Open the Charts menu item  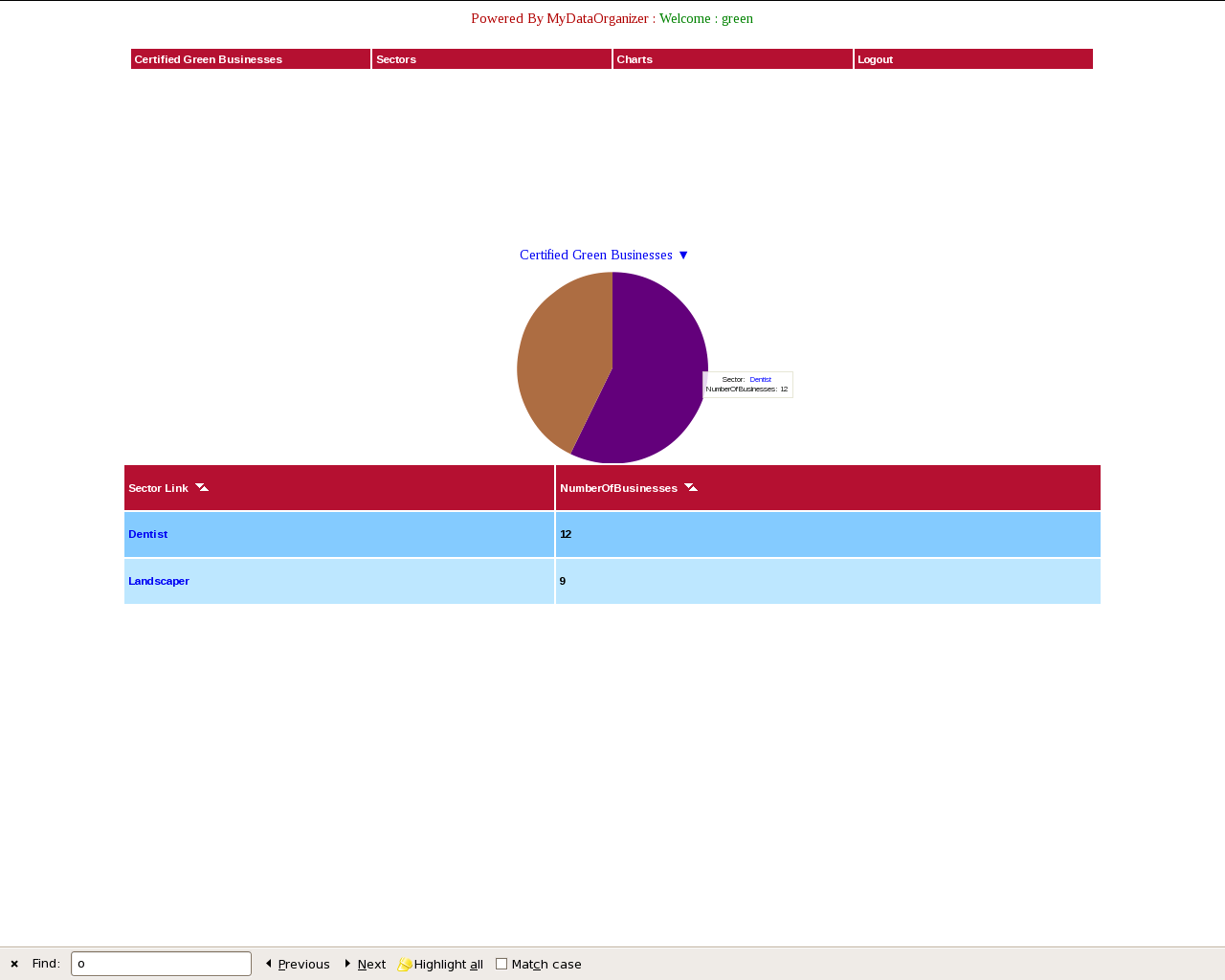(635, 59)
